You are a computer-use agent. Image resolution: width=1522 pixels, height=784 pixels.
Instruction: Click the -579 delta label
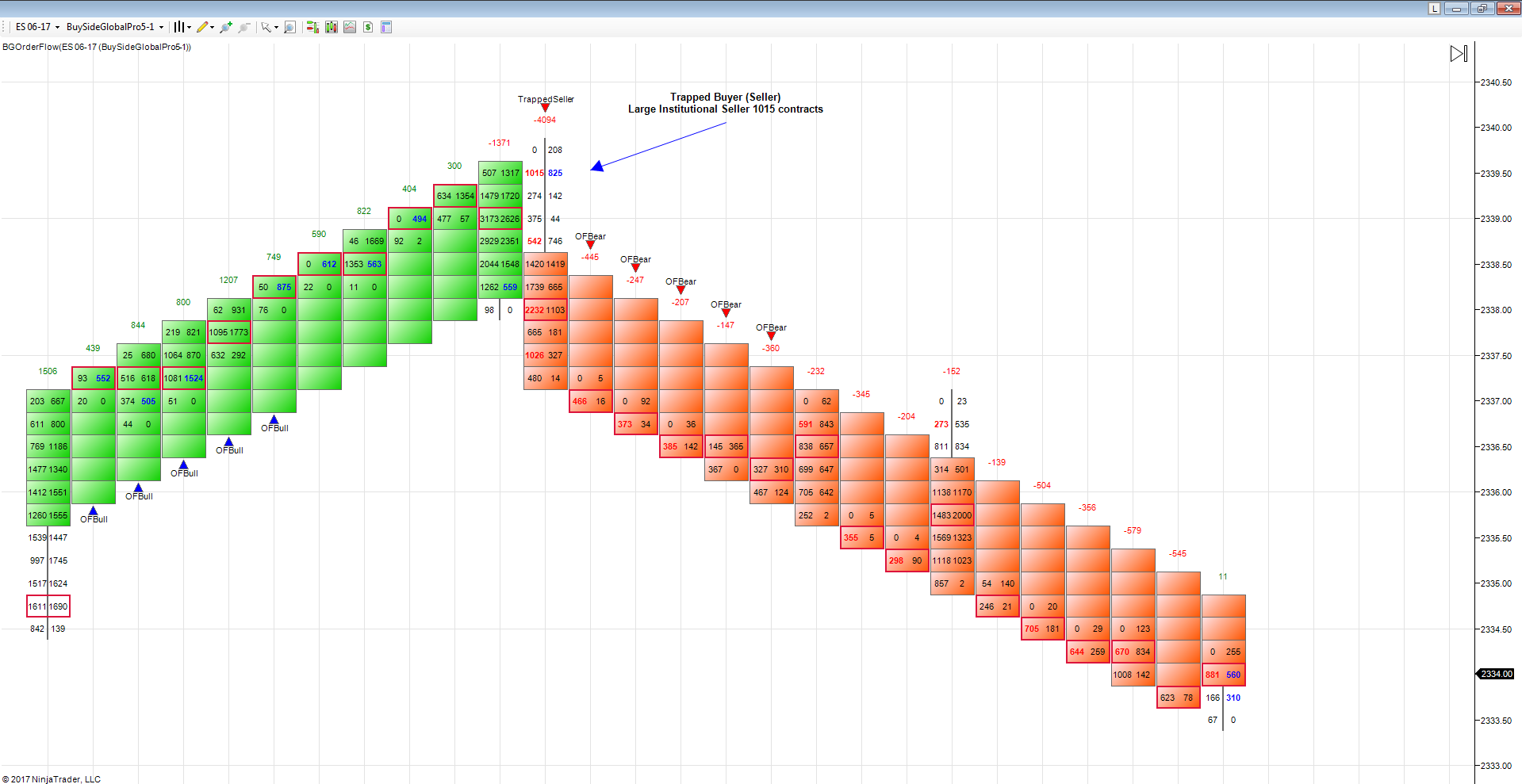coord(1133,530)
